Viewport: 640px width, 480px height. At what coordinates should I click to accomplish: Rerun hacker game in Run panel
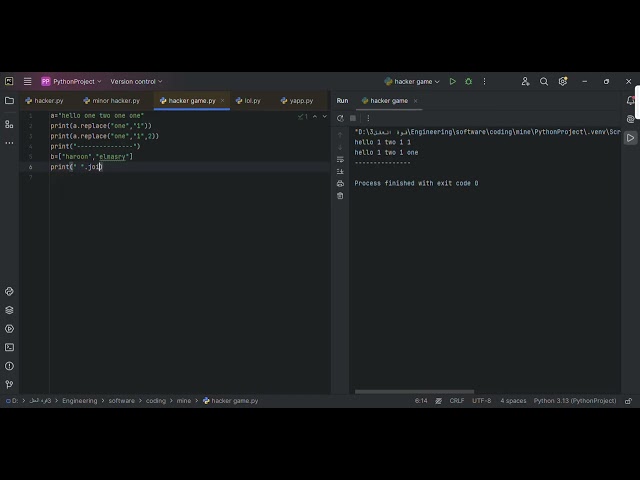tap(340, 118)
